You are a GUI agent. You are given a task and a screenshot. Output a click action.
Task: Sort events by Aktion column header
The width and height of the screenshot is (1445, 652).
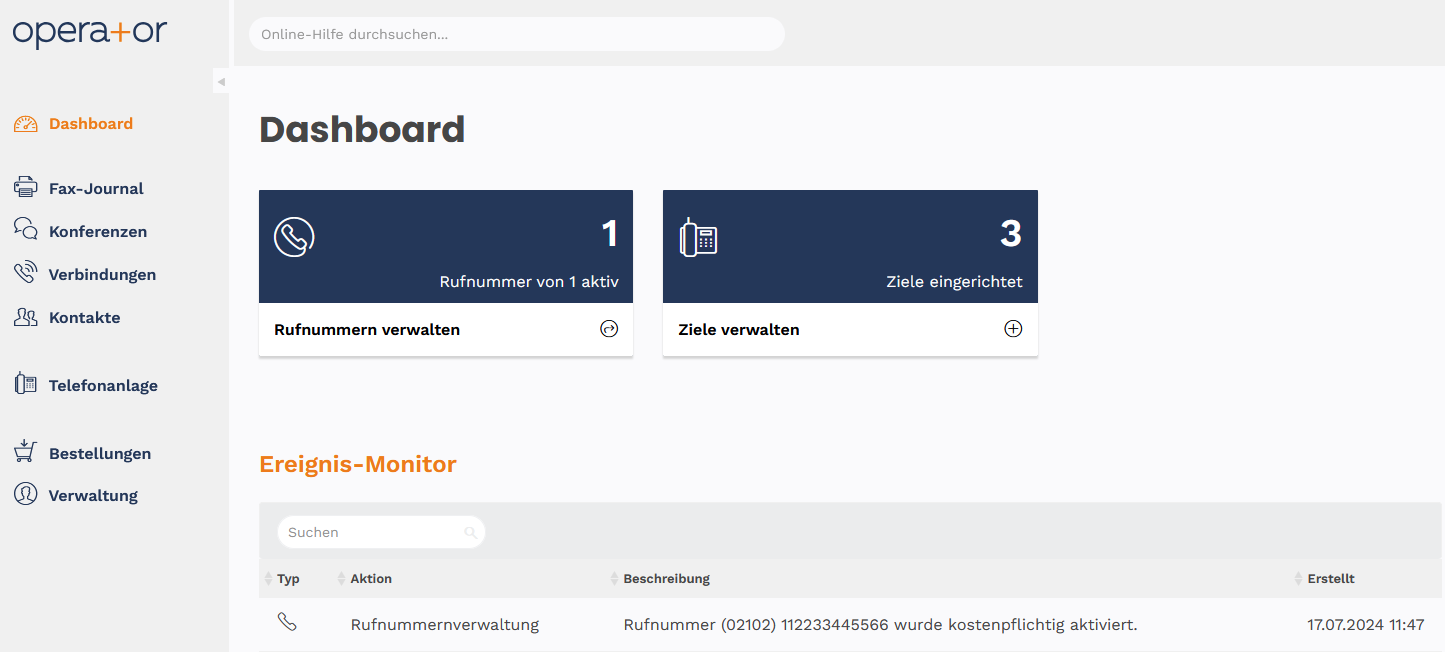point(371,579)
